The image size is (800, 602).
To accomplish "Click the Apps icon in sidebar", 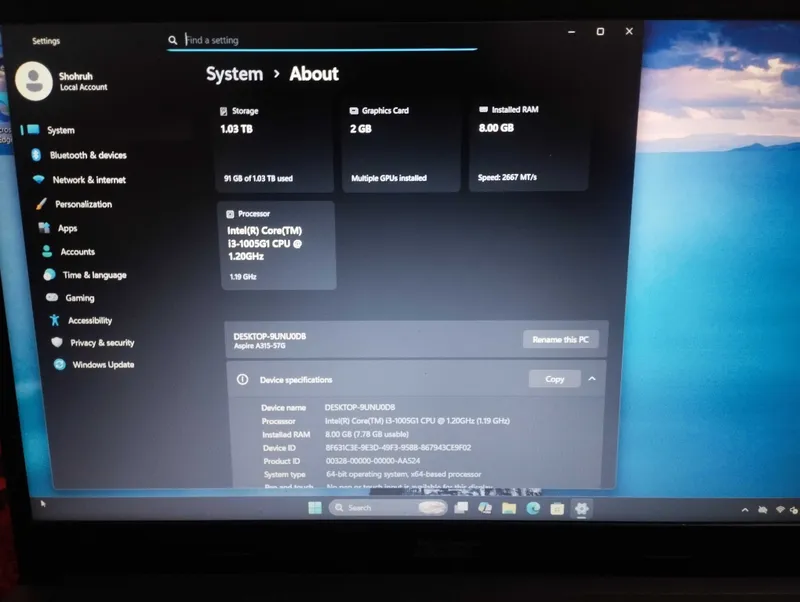I will (44, 228).
